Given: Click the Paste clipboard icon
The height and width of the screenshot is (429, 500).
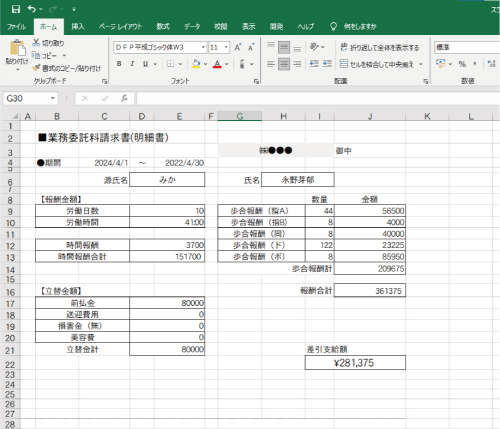Looking at the screenshot, I should 17,48.
